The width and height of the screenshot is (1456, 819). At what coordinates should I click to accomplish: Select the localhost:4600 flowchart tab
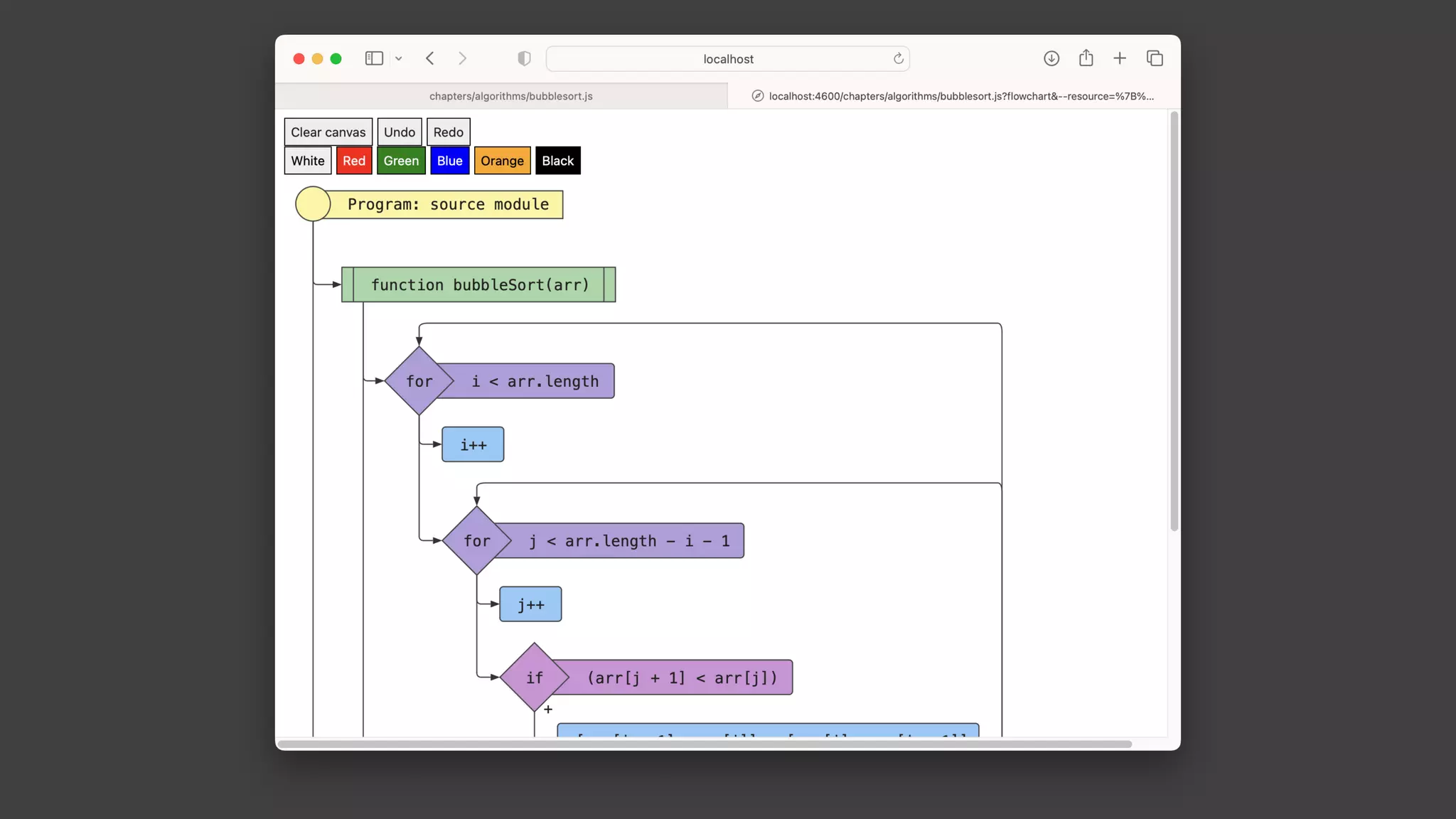(x=954, y=96)
